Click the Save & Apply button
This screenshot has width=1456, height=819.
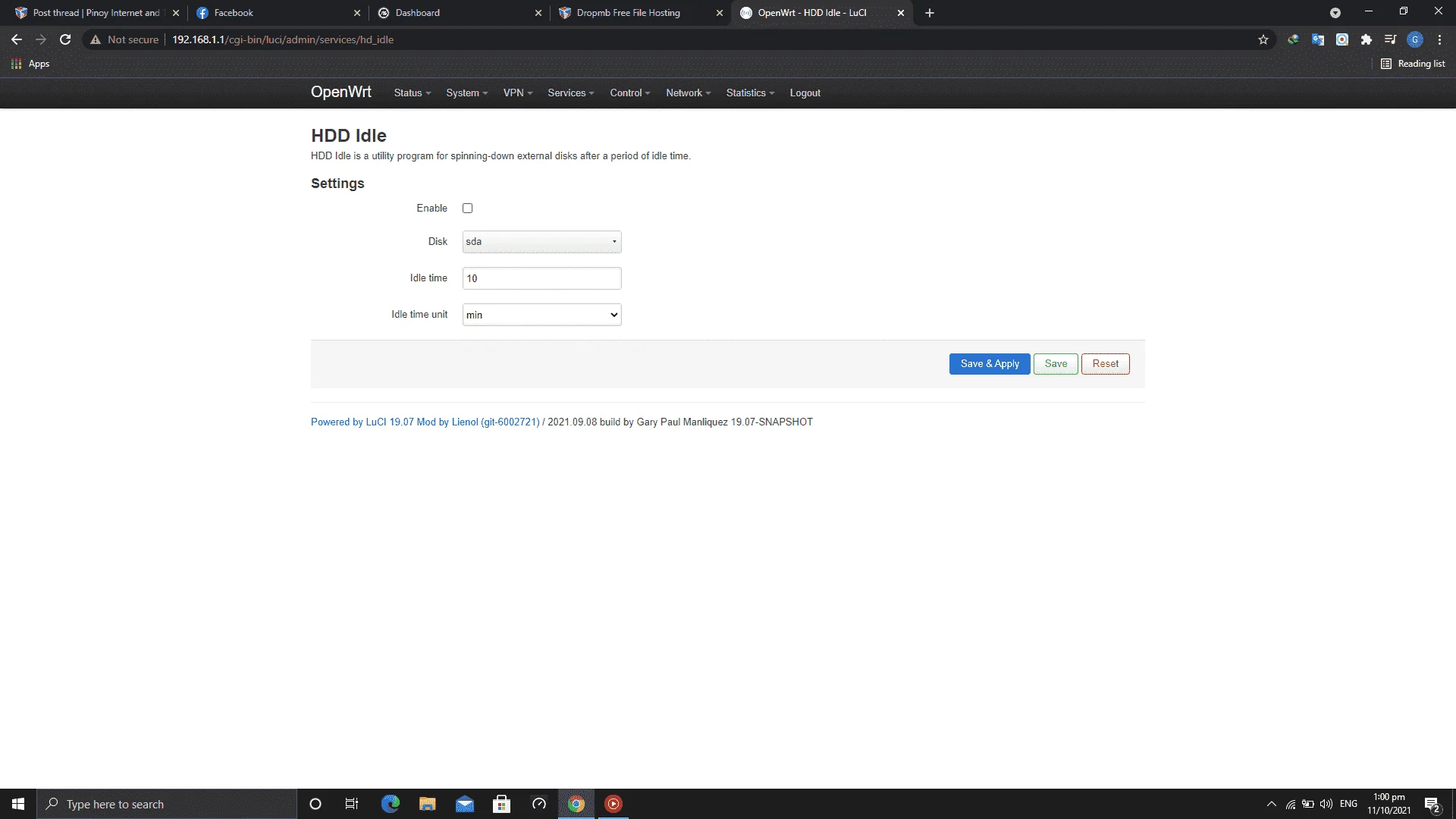[x=990, y=364]
